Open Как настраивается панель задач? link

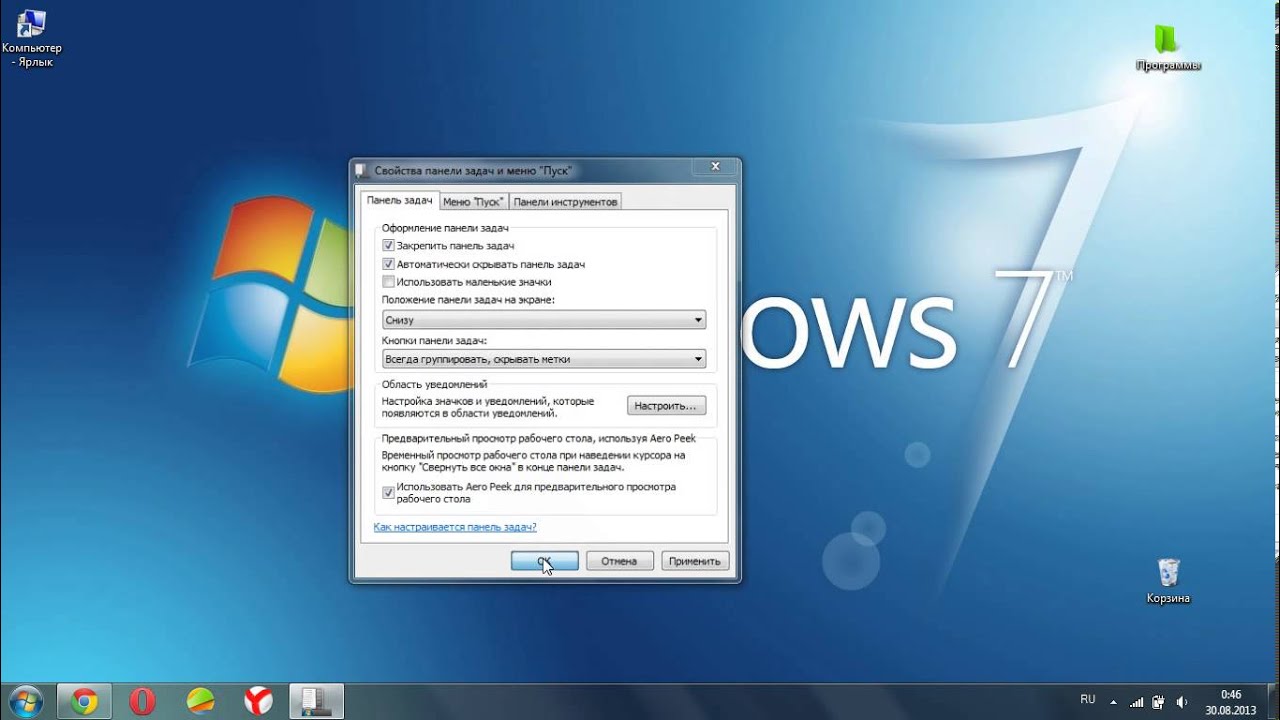click(x=455, y=527)
